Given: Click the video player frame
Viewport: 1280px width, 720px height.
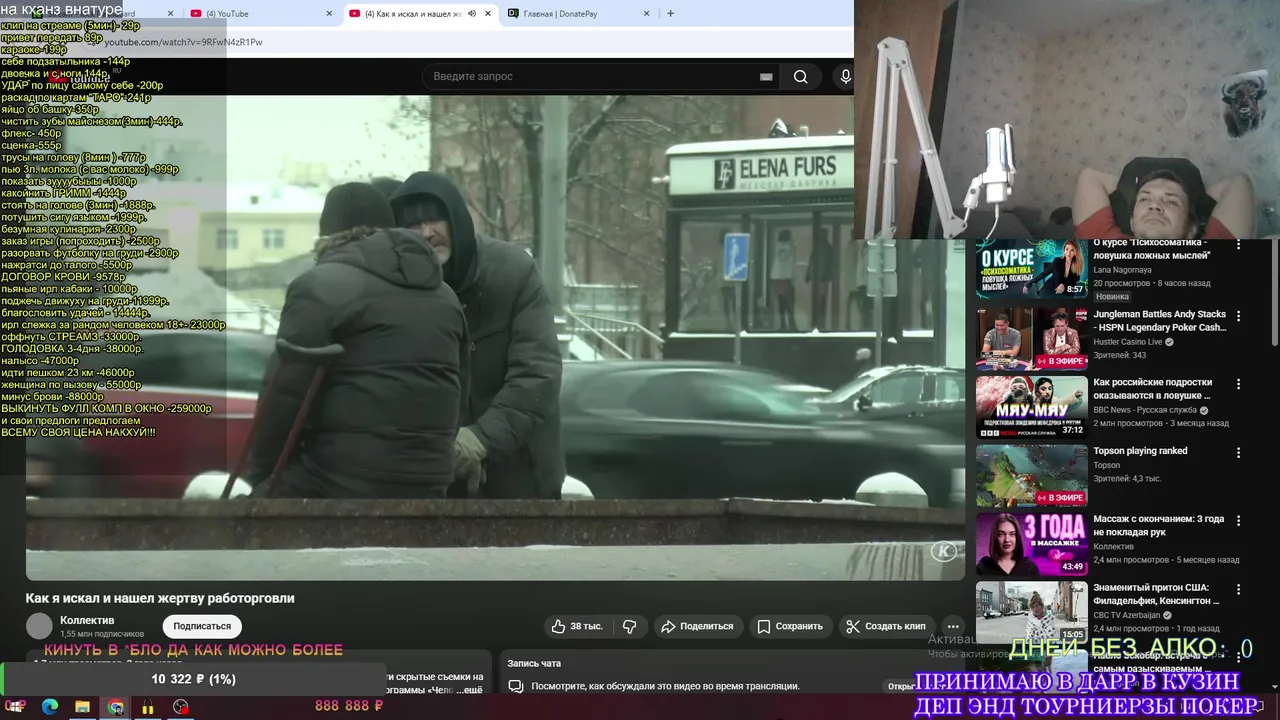Looking at the screenshot, I should [x=495, y=338].
